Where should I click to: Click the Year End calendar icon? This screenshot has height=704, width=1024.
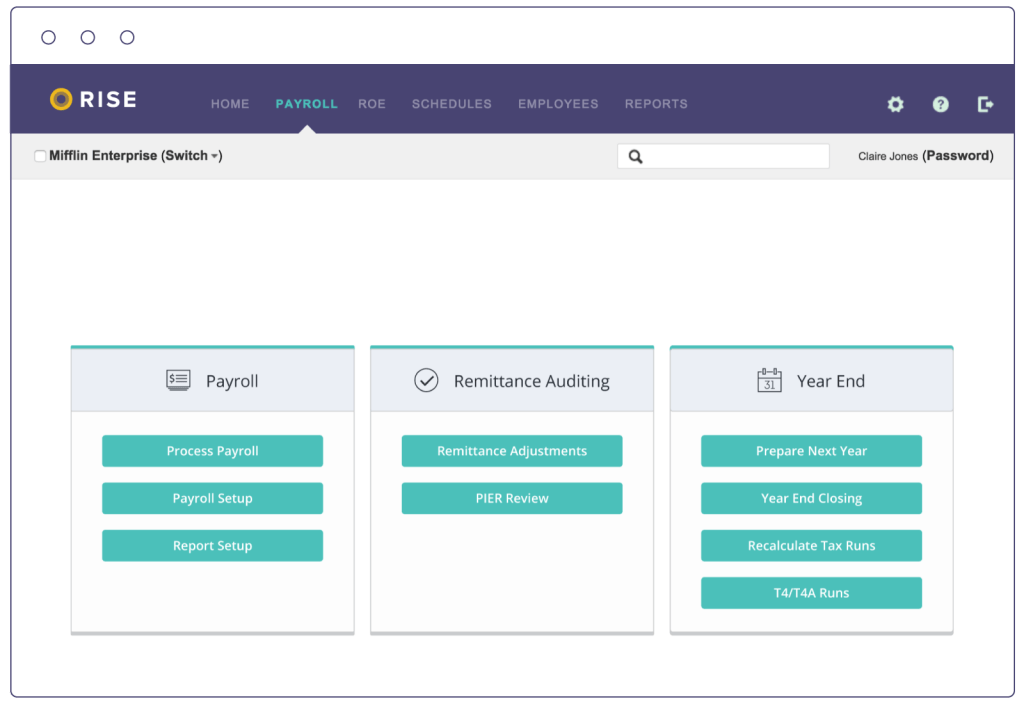pos(769,380)
